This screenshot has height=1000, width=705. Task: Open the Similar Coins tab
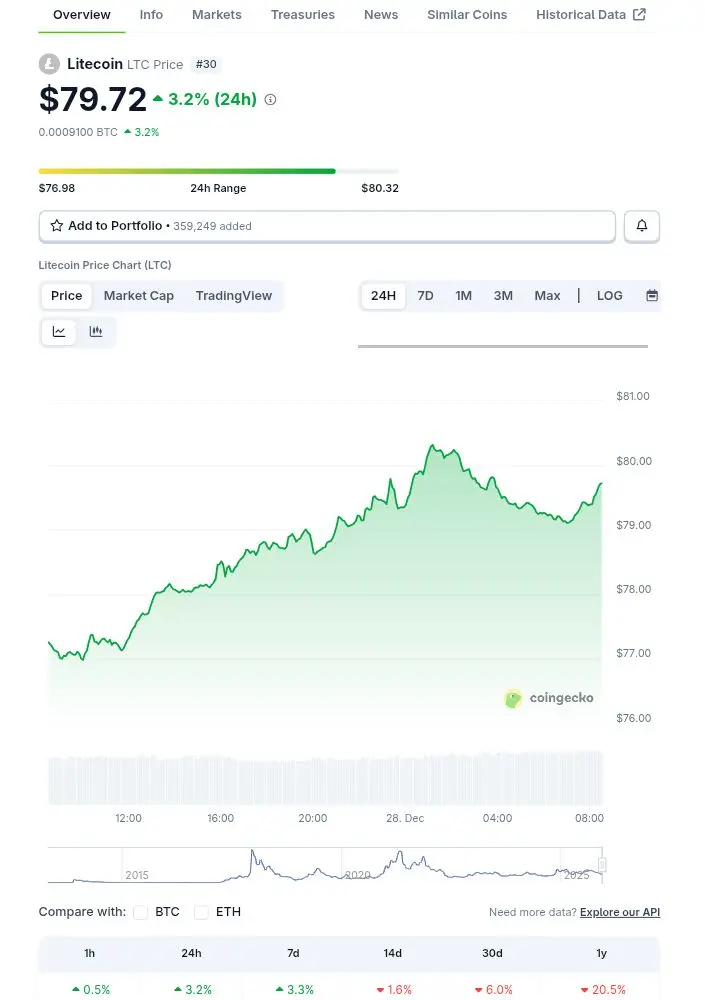467,15
